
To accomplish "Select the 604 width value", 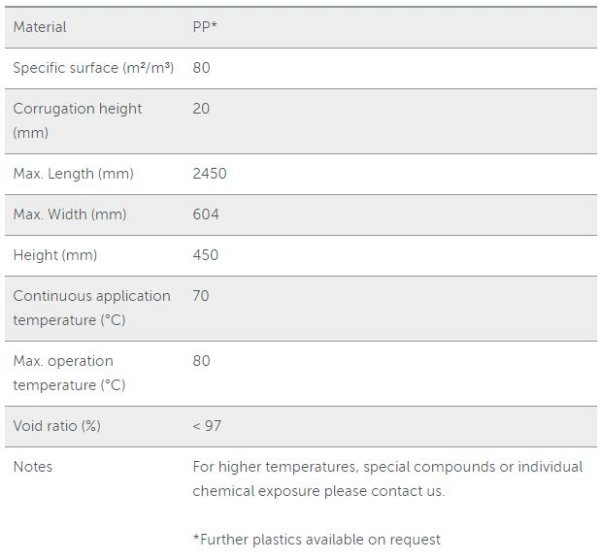I will click(x=205, y=215).
